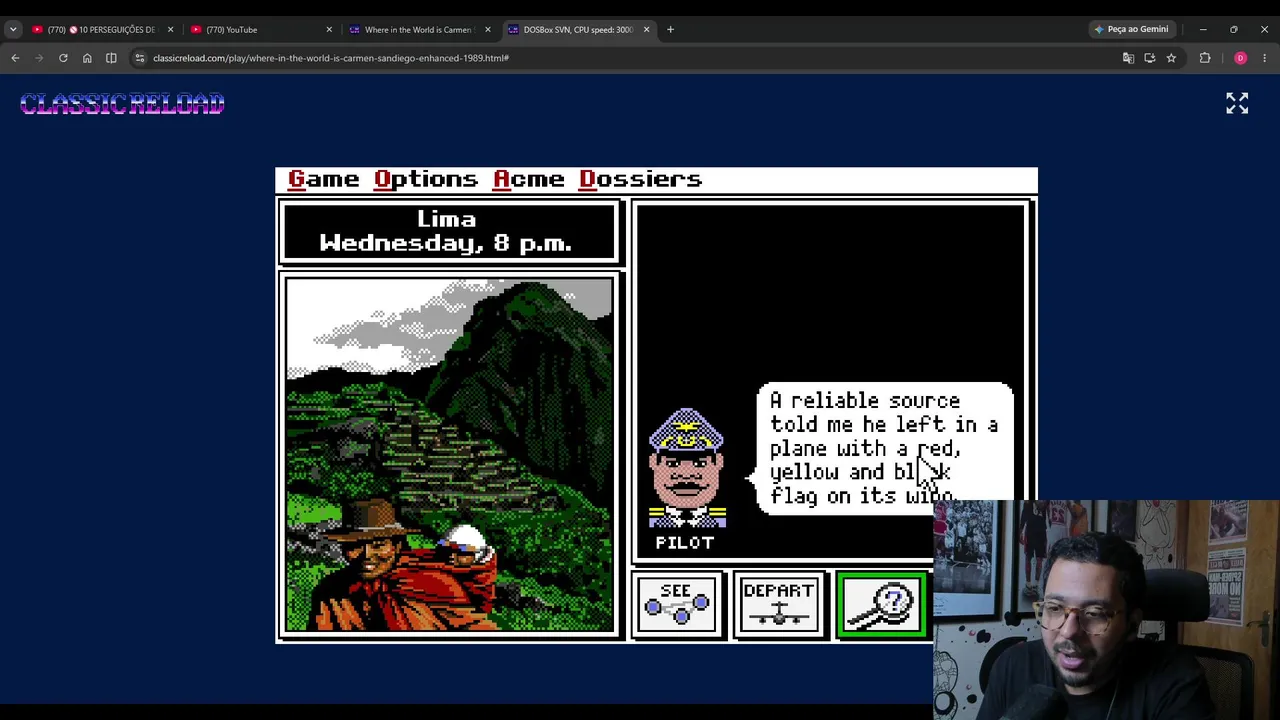Bookmark this page with the star
The image size is (1280, 720).
[1171, 58]
